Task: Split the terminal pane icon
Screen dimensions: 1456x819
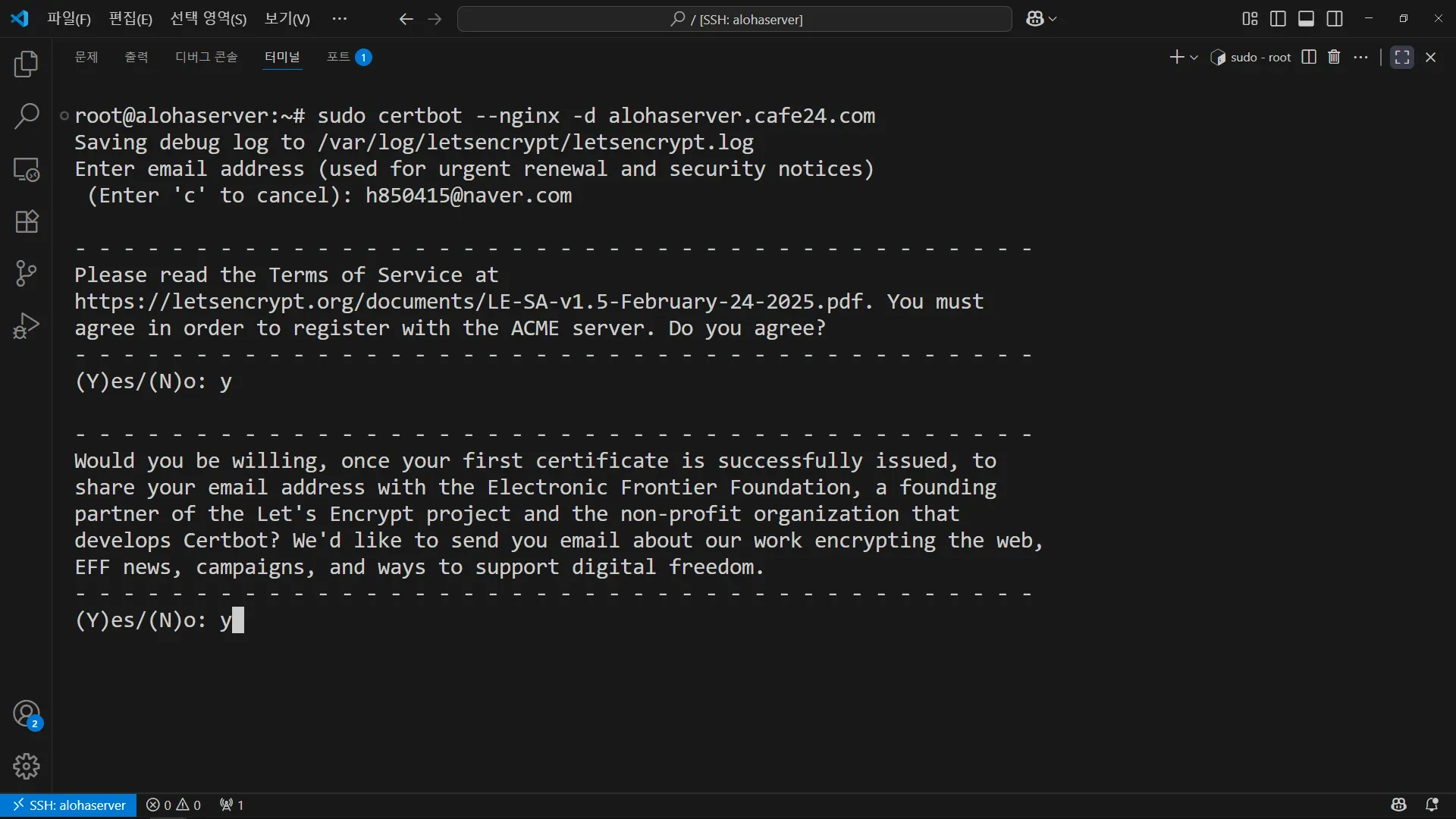Action: pyautogui.click(x=1308, y=57)
